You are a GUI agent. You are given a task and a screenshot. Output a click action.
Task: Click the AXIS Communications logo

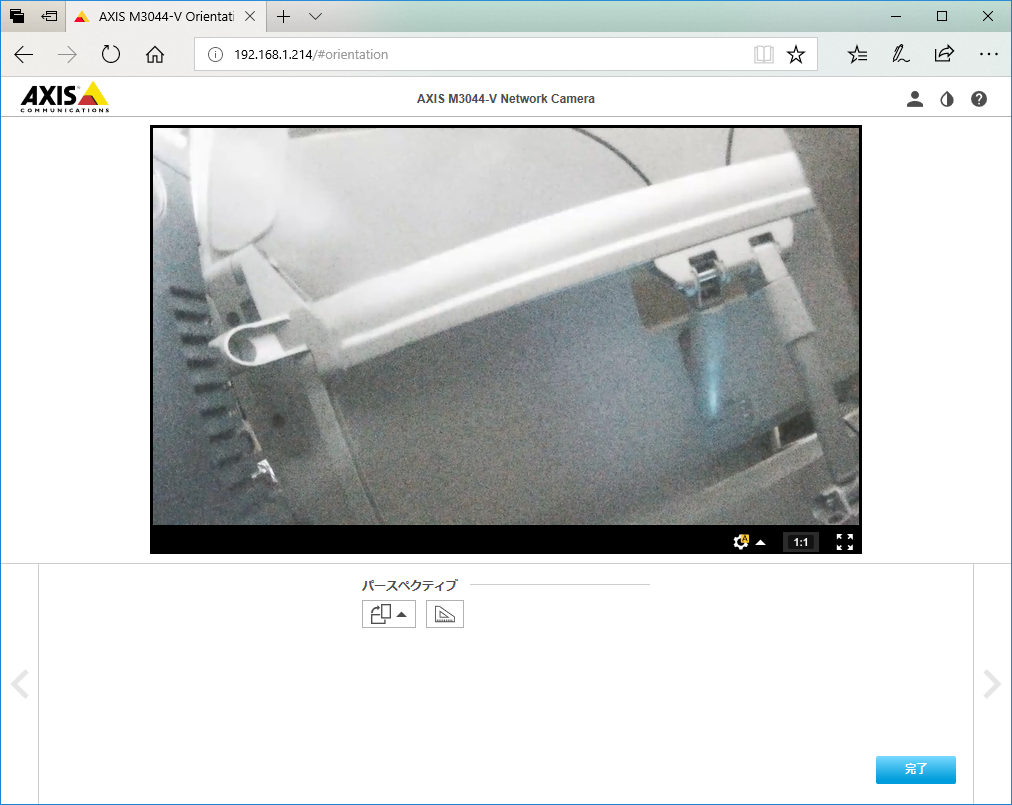[x=65, y=97]
